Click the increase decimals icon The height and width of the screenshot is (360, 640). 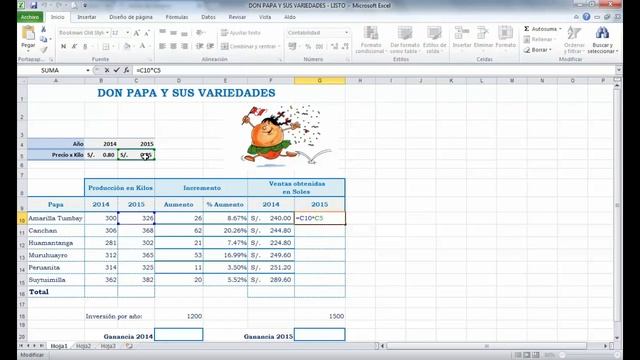[335, 47]
